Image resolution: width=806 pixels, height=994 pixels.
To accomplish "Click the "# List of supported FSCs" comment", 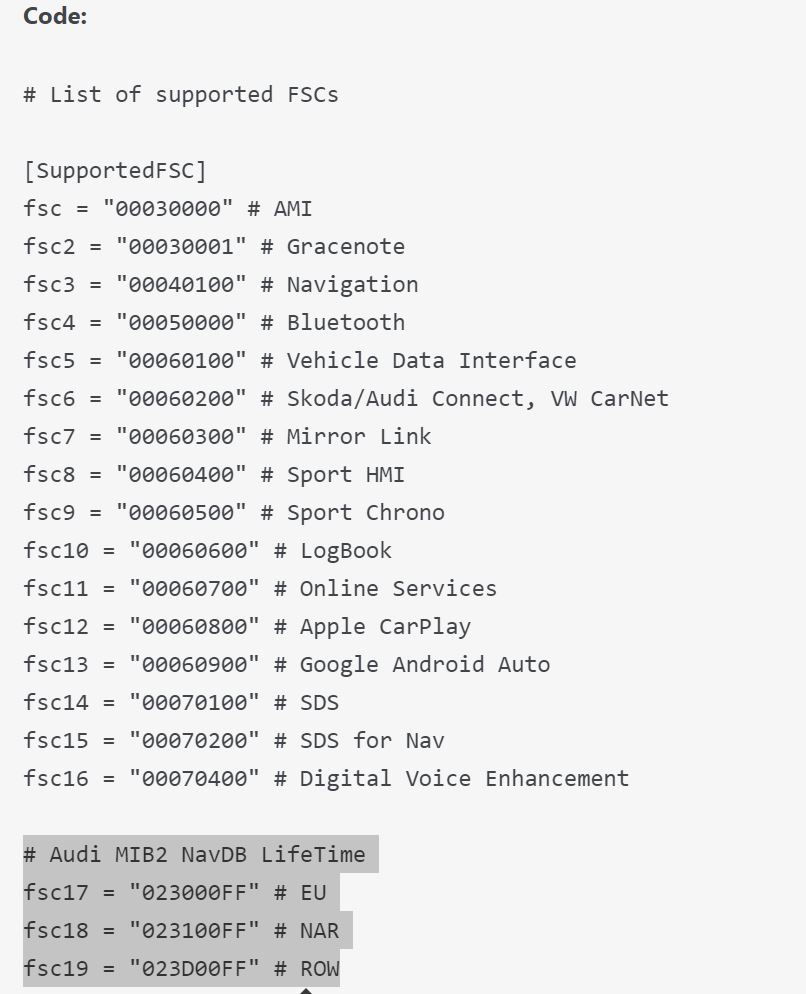I will (x=181, y=95).
